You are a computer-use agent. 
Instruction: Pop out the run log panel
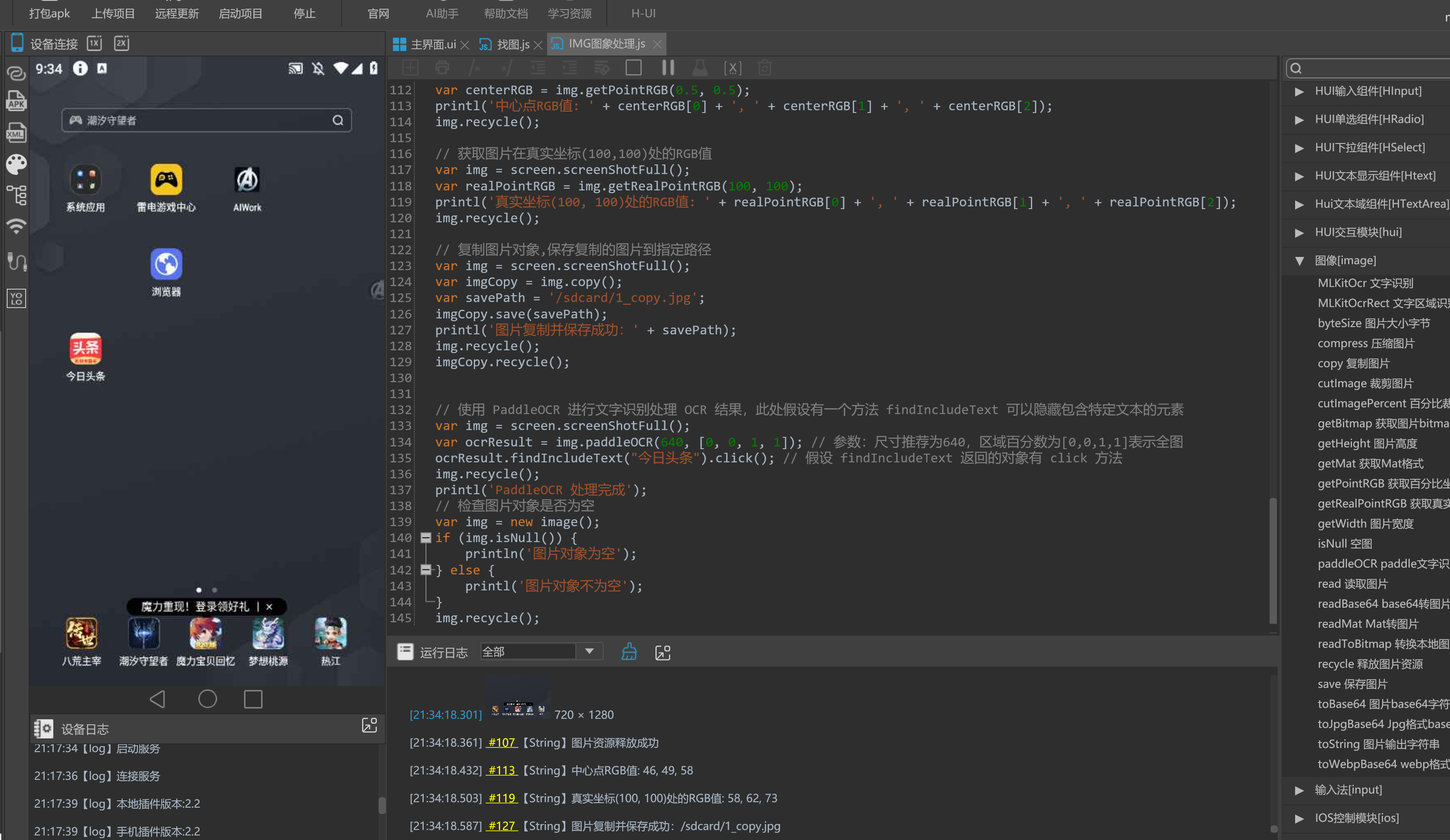tap(663, 652)
